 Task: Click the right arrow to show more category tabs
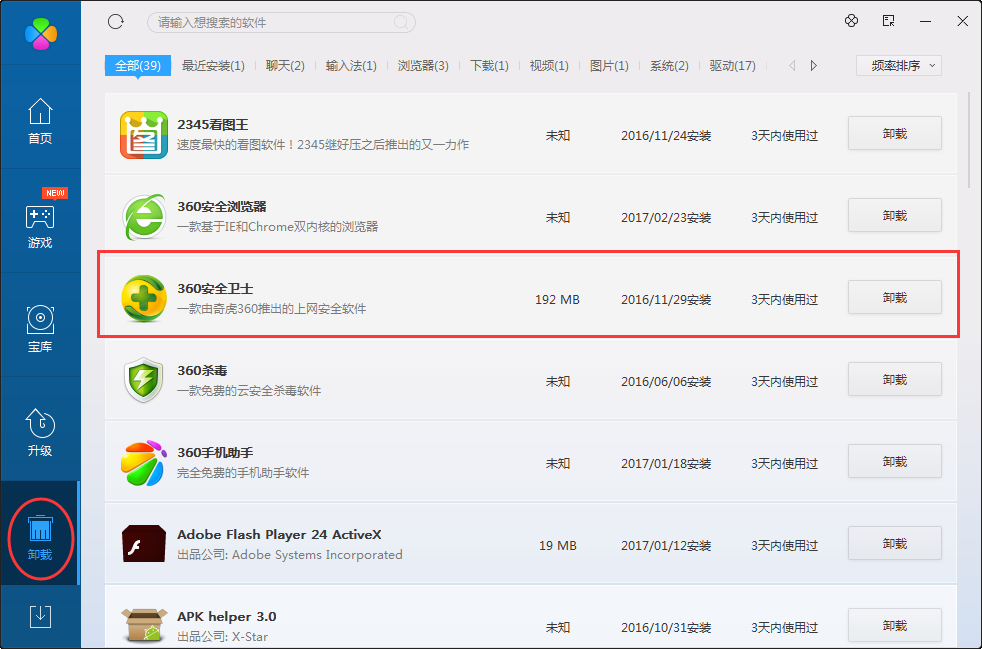click(x=813, y=64)
